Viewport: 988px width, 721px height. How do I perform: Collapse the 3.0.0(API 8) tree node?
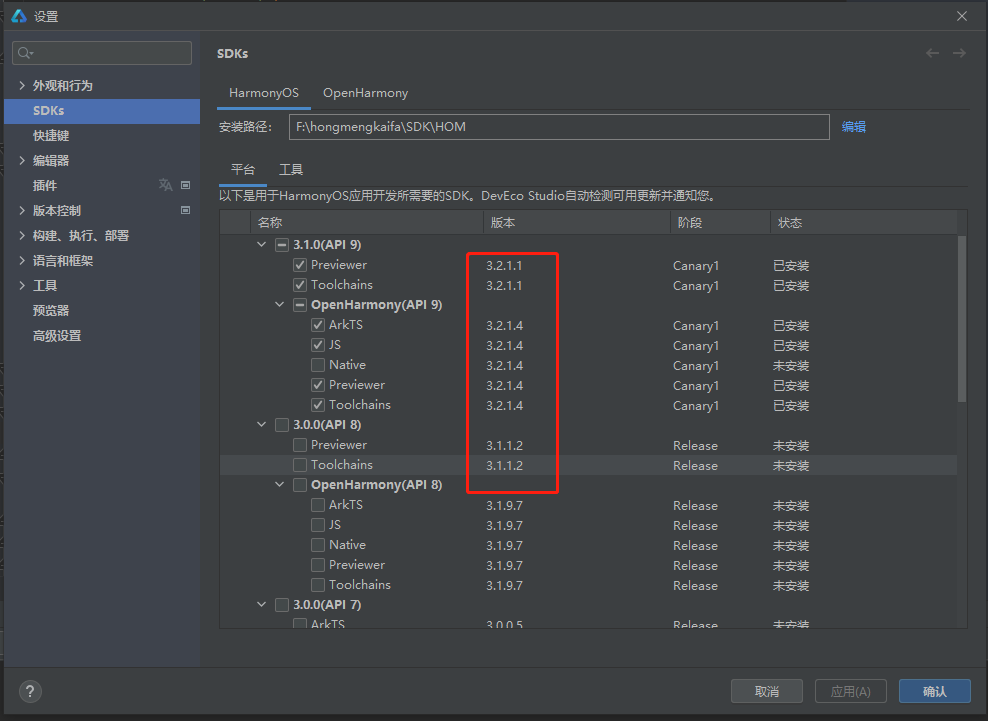261,425
